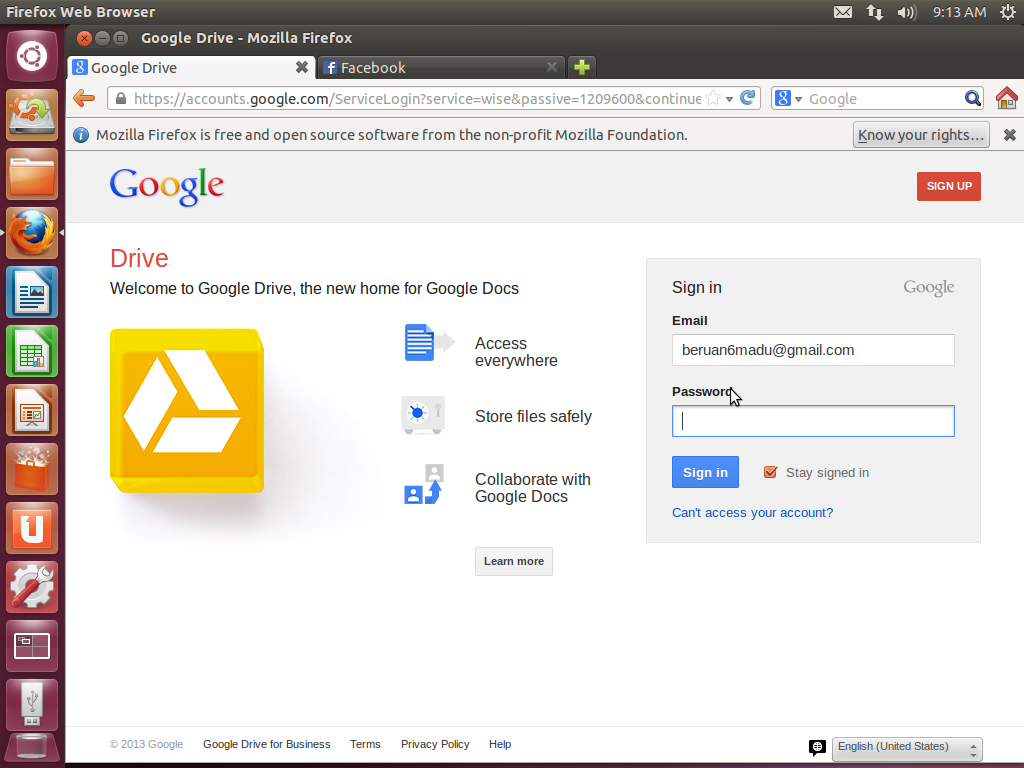Image resolution: width=1024 pixels, height=768 pixels.
Task: Click the browser back arrow button
Action: (84, 99)
